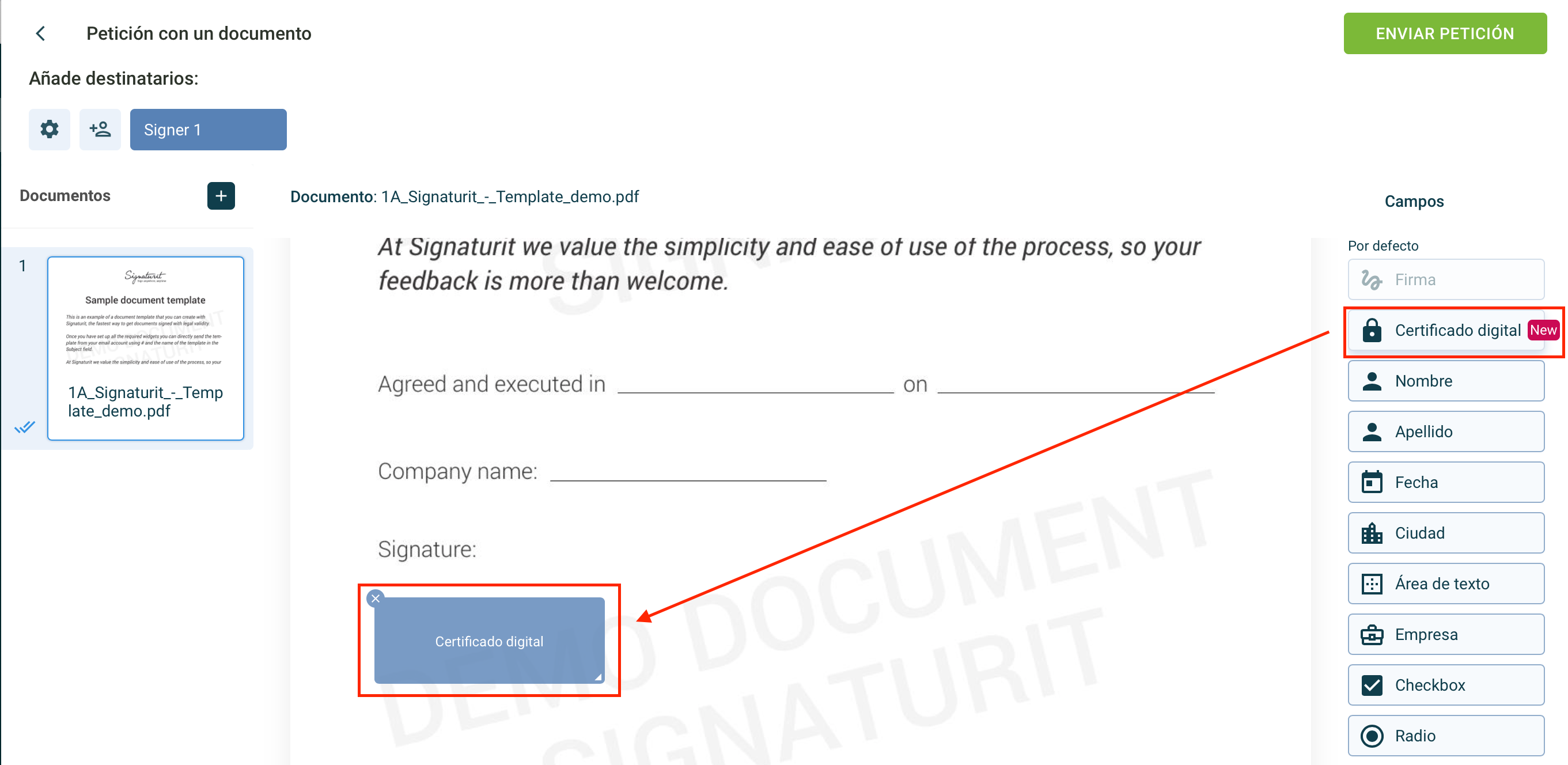Open recipient settings gear icon
This screenshot has width=1568, height=765.
[x=50, y=129]
